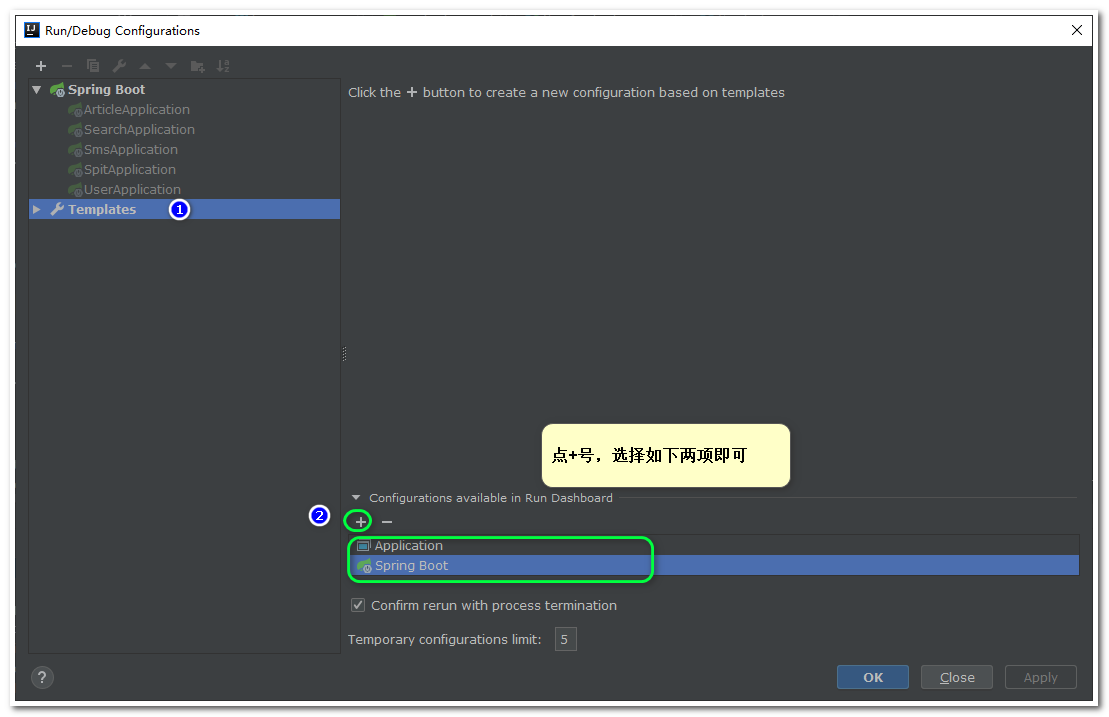Viewport: 1109px width, 717px height.
Task: Click the Apply button
Action: pos(1040,677)
